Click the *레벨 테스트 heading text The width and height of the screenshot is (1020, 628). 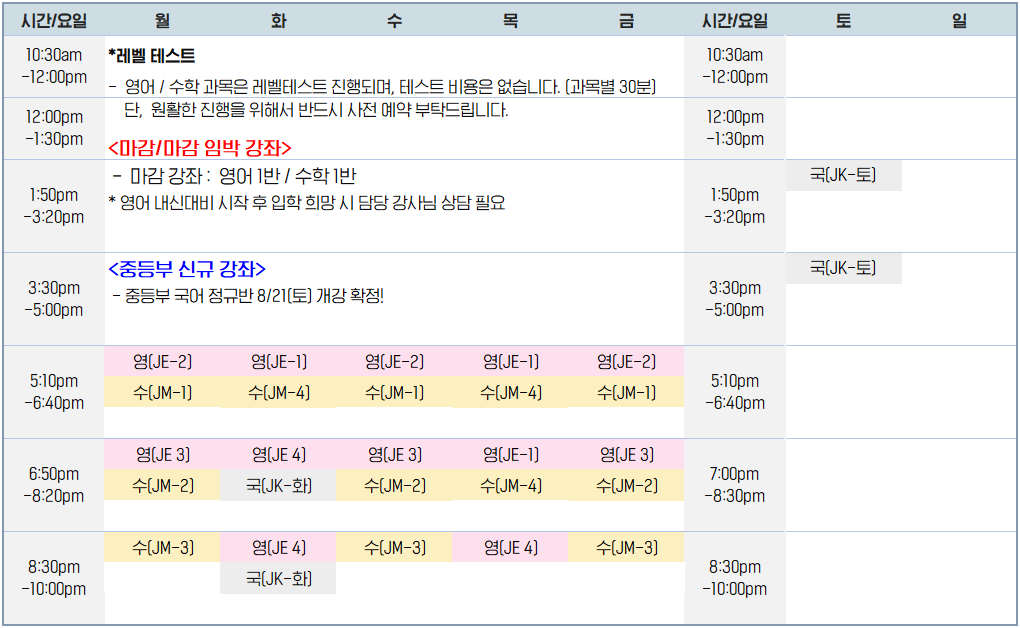coord(151,57)
